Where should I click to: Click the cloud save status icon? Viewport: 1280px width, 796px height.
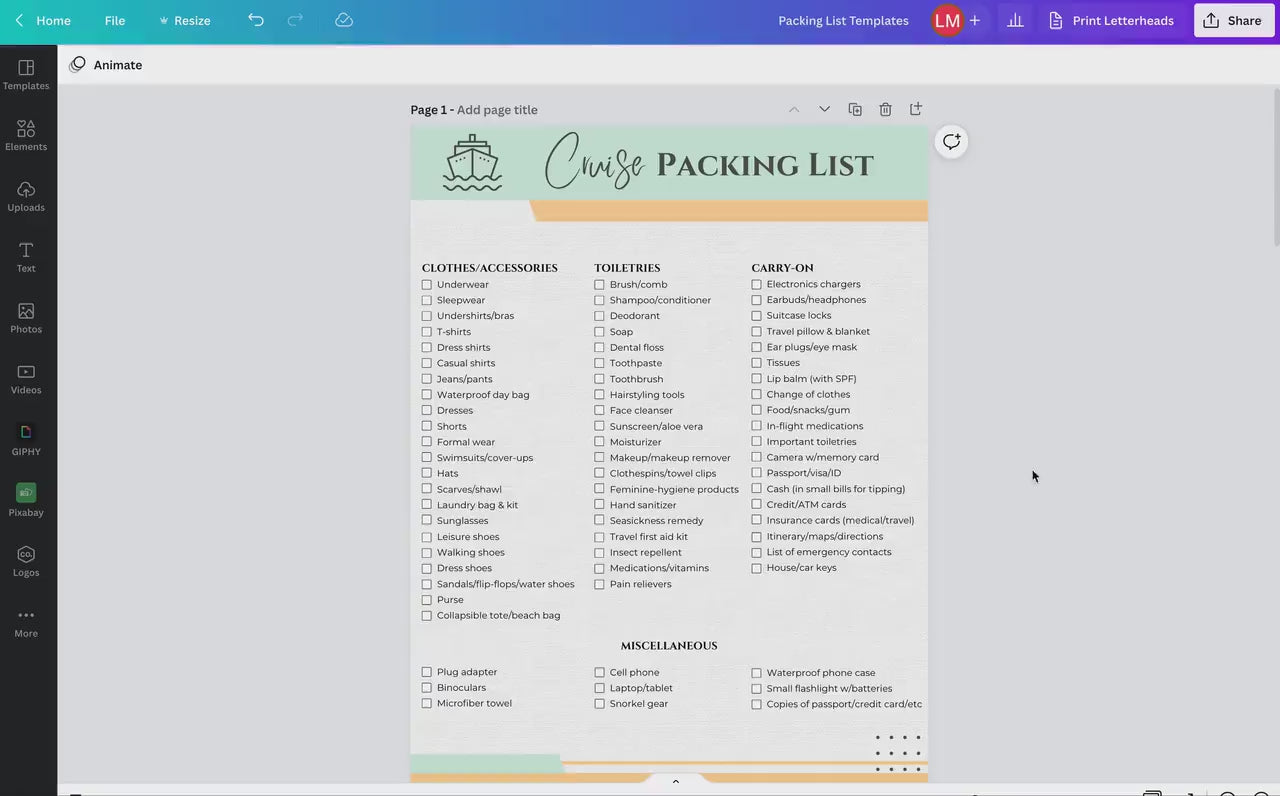344,20
